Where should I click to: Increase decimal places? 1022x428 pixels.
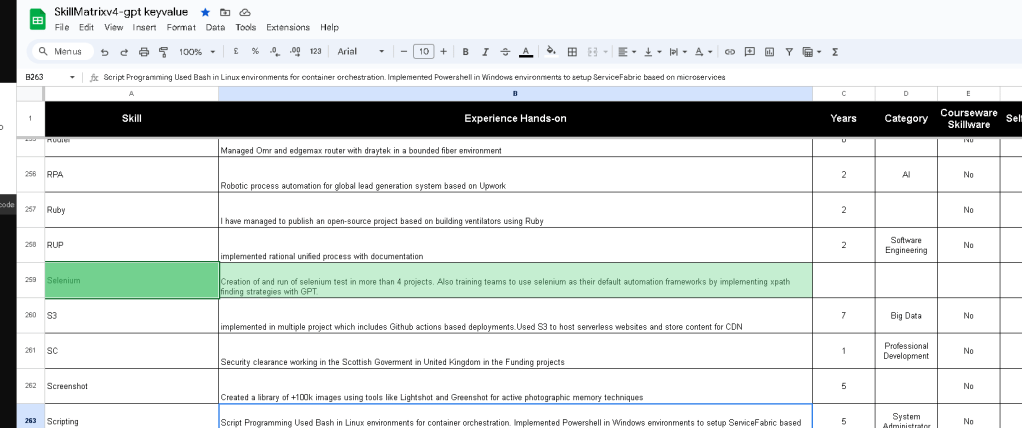pos(295,51)
